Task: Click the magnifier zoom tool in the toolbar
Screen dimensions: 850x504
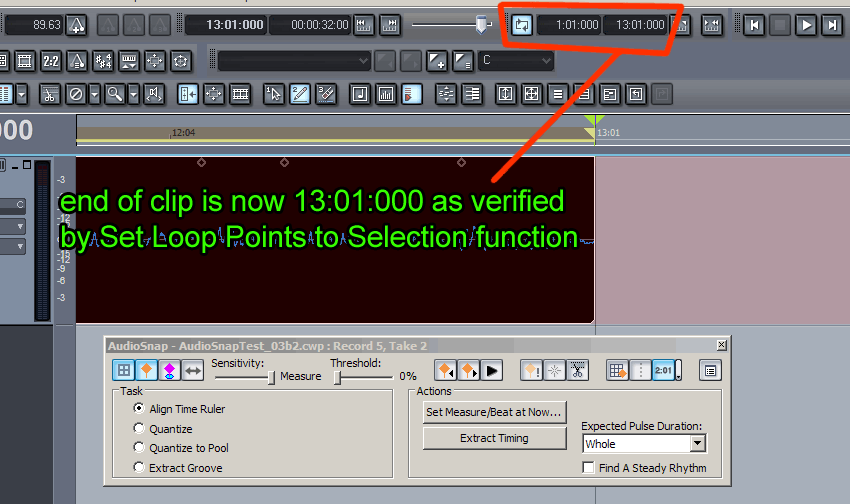Action: (x=116, y=94)
